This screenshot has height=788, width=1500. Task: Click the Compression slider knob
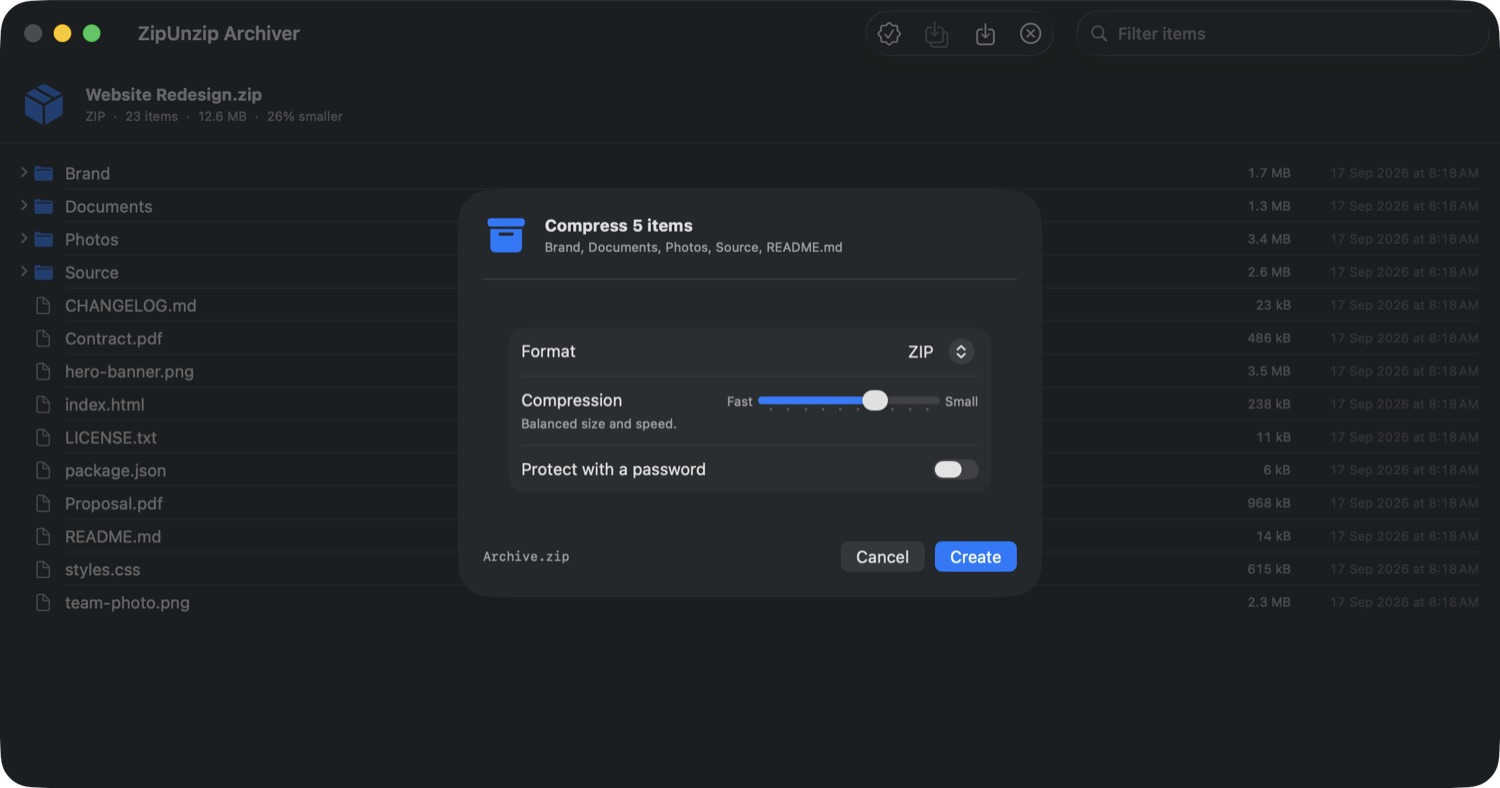click(x=875, y=400)
